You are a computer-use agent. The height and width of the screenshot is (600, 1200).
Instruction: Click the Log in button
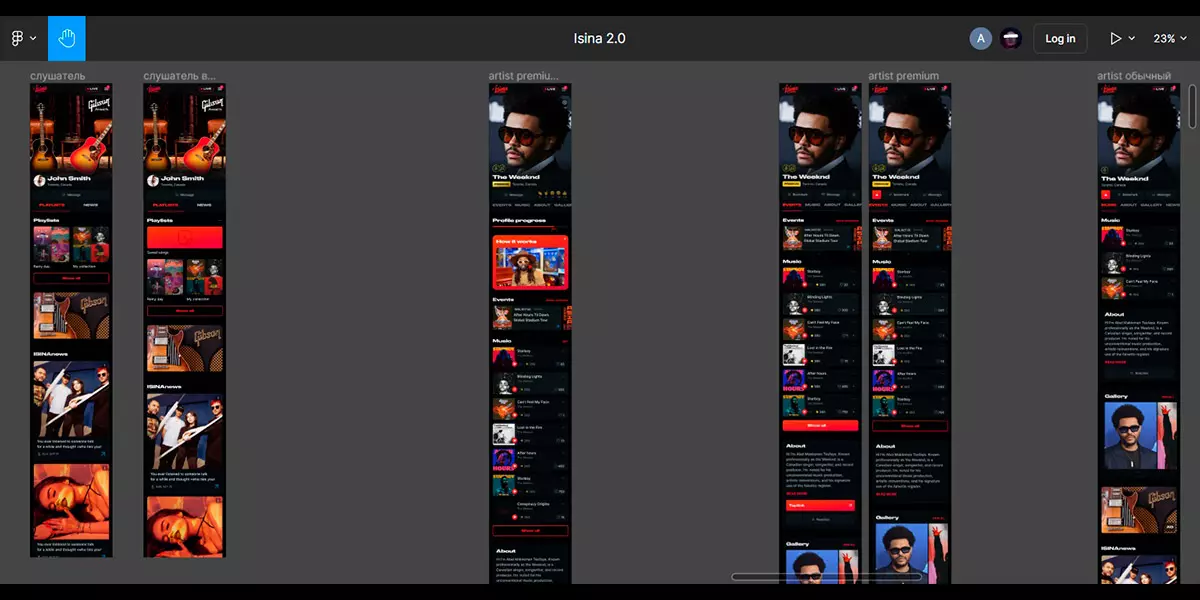tap(1060, 38)
